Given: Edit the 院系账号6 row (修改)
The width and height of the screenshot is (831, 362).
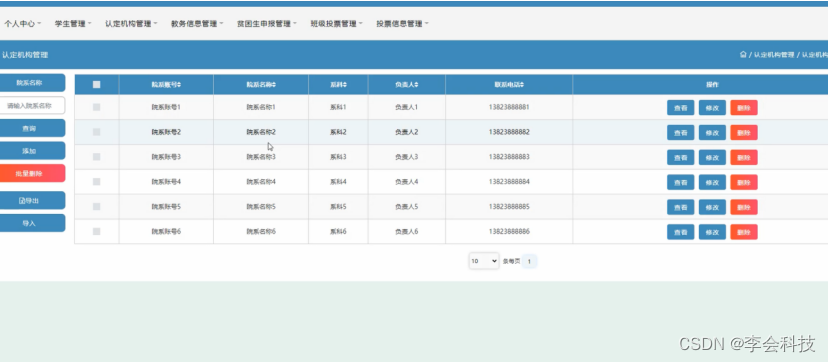Looking at the screenshot, I should [x=712, y=232].
